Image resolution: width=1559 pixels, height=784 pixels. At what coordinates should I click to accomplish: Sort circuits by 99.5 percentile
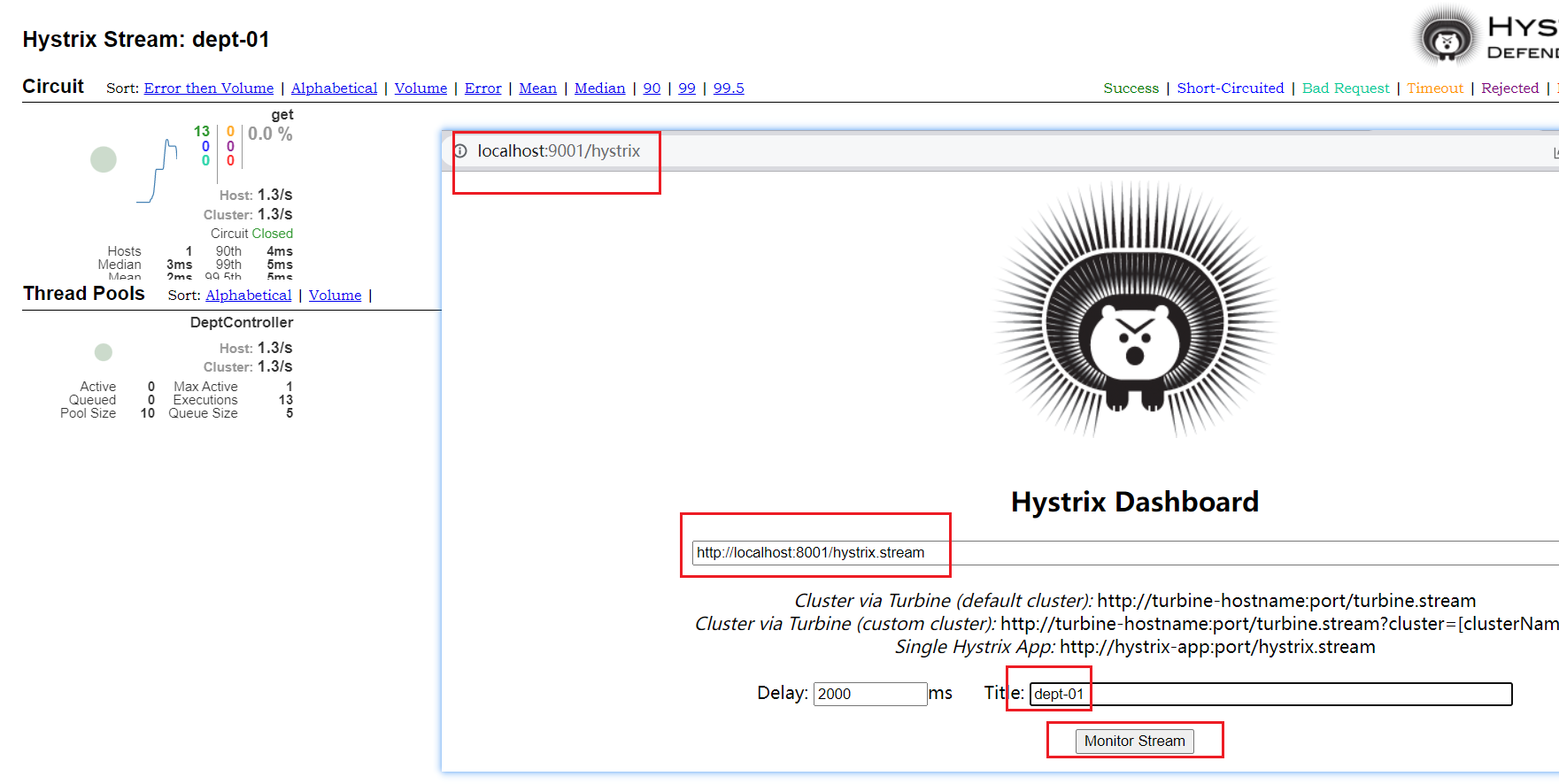click(x=729, y=88)
